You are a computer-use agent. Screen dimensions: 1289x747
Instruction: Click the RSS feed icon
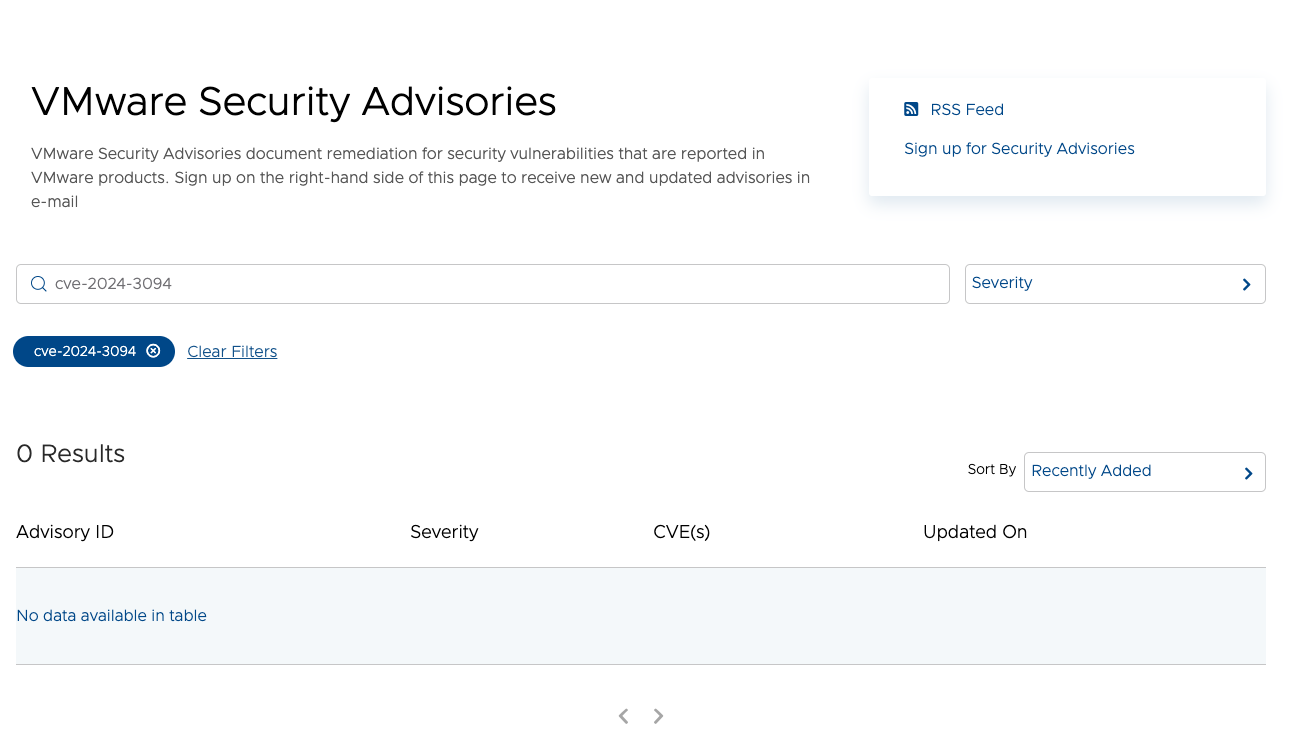click(x=911, y=109)
